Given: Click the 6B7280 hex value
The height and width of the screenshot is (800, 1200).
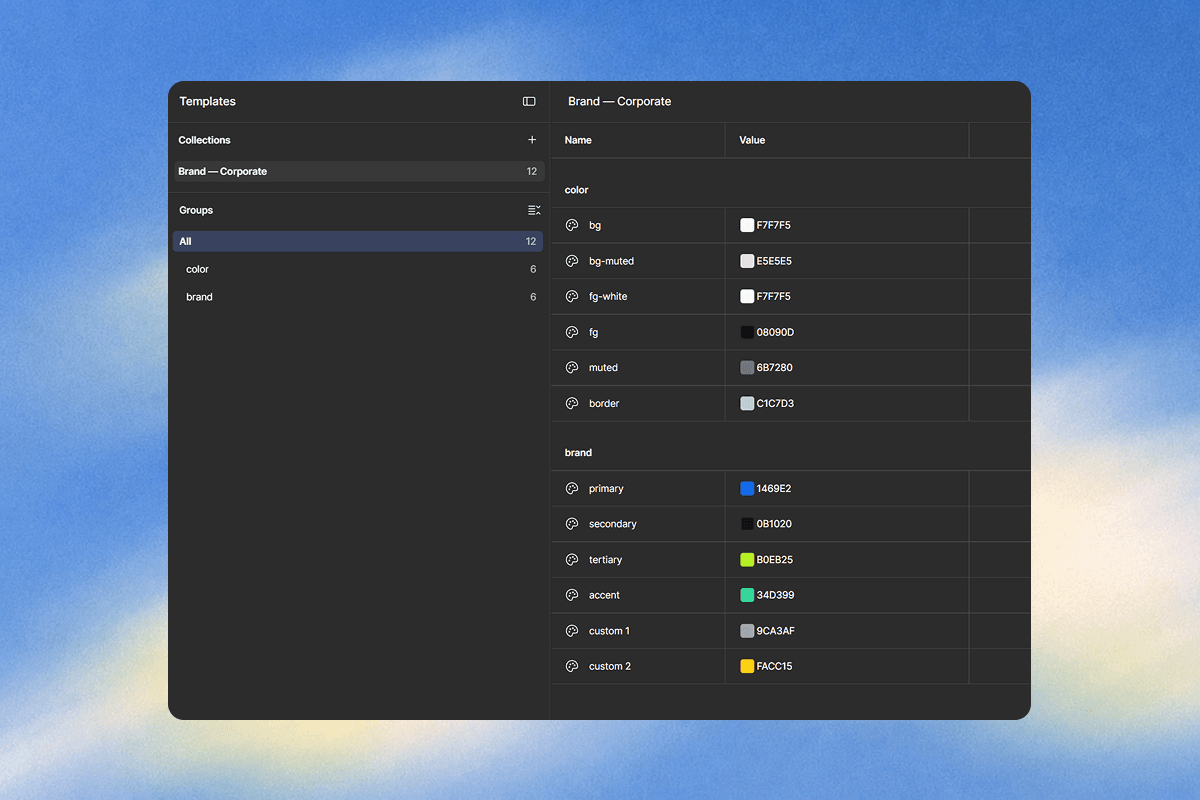Looking at the screenshot, I should 775,367.
